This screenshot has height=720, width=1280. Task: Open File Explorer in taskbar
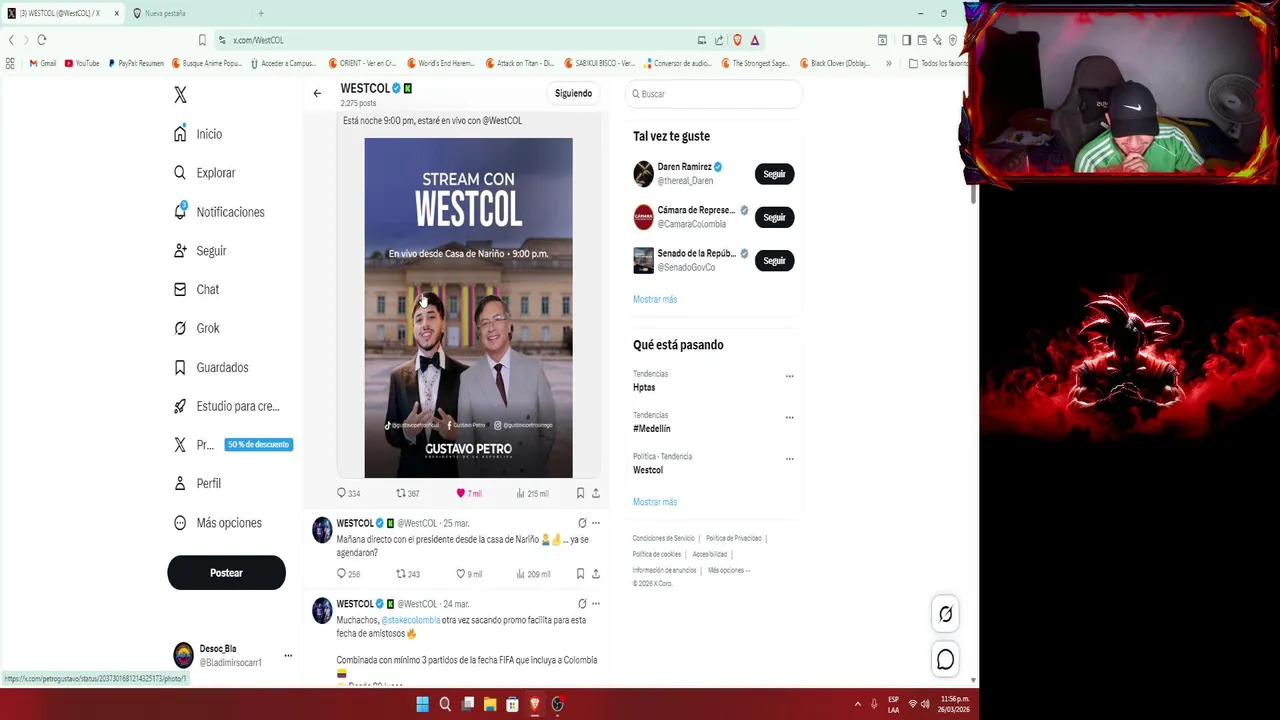click(x=490, y=704)
